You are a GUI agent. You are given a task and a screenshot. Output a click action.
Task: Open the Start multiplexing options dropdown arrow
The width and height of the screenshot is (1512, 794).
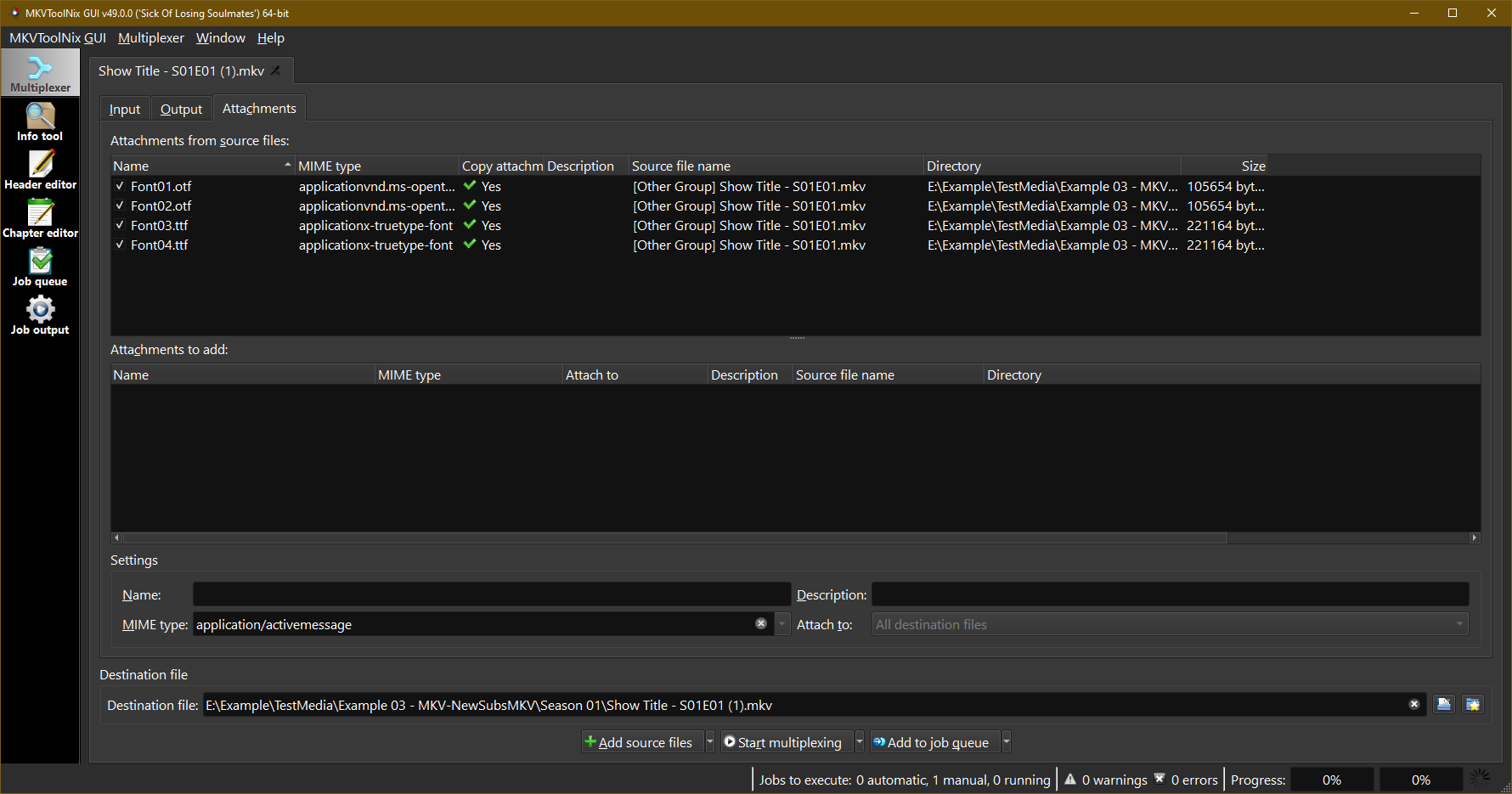point(859,741)
